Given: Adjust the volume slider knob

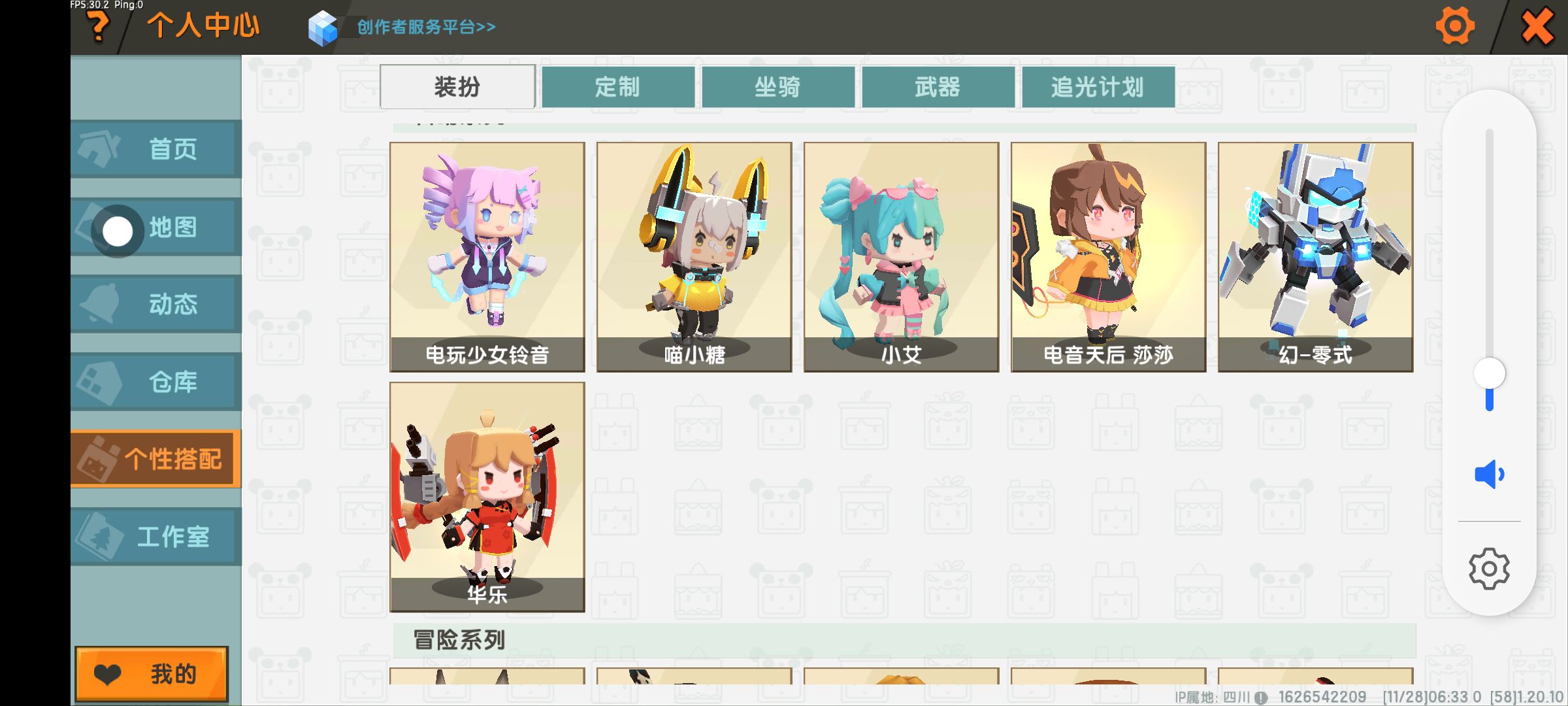Looking at the screenshot, I should (1490, 374).
